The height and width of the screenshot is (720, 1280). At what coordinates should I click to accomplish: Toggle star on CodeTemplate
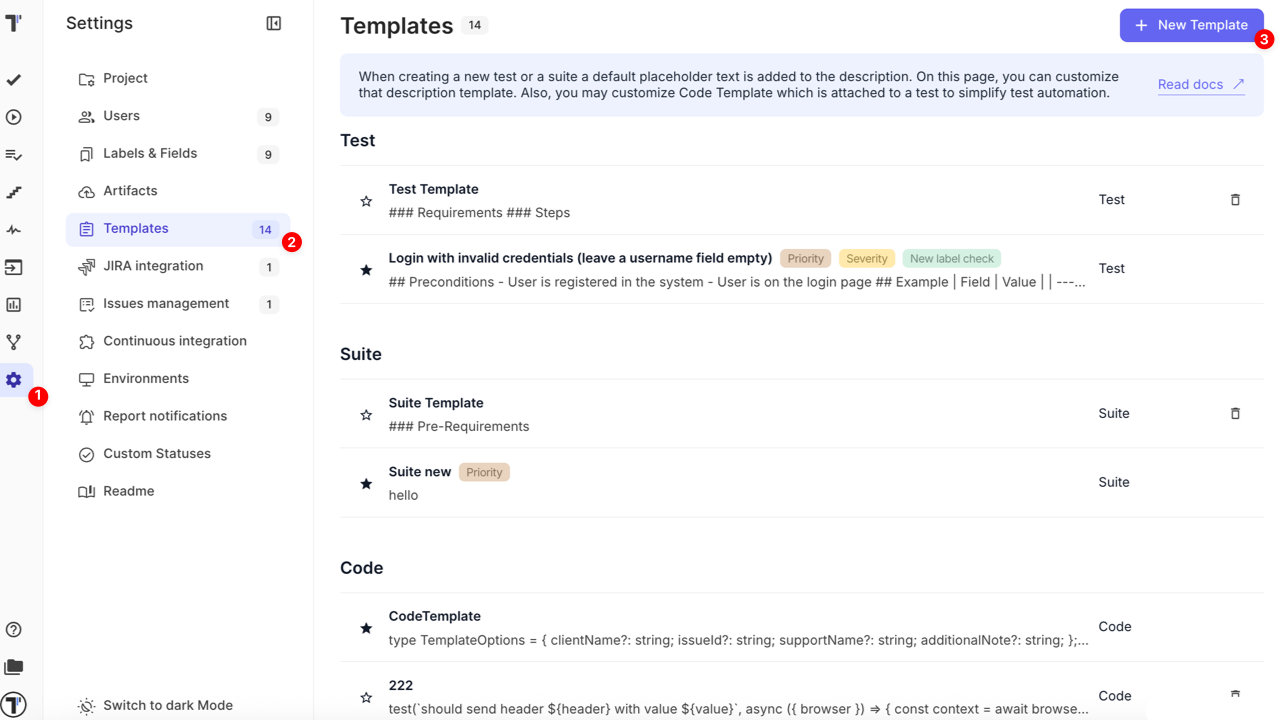(366, 628)
